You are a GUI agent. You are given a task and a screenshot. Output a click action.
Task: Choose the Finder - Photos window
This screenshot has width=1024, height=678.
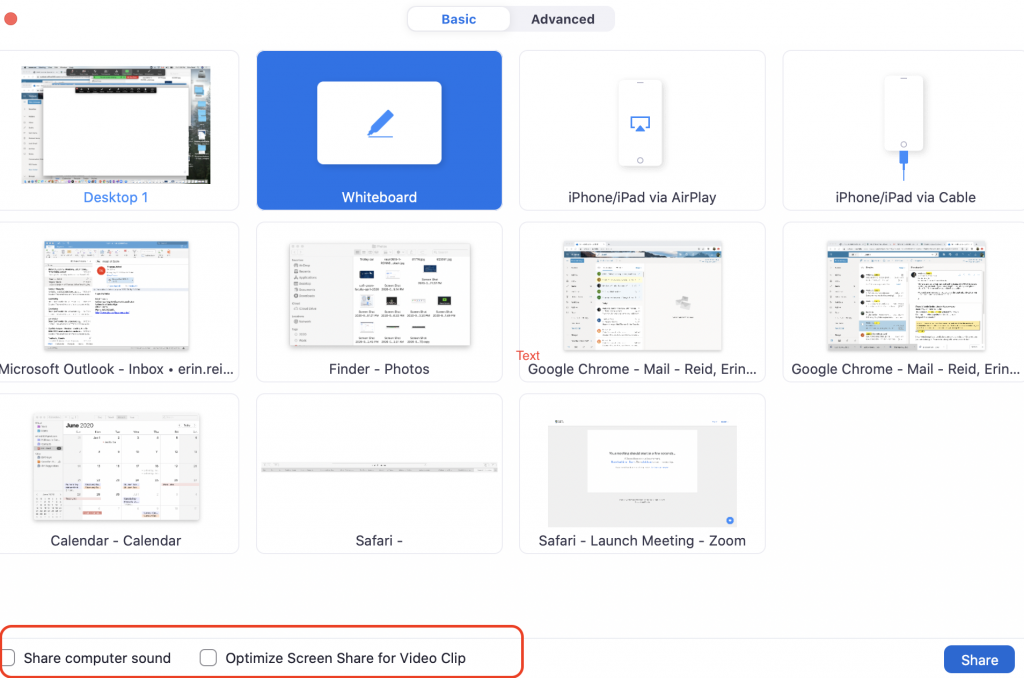379,302
